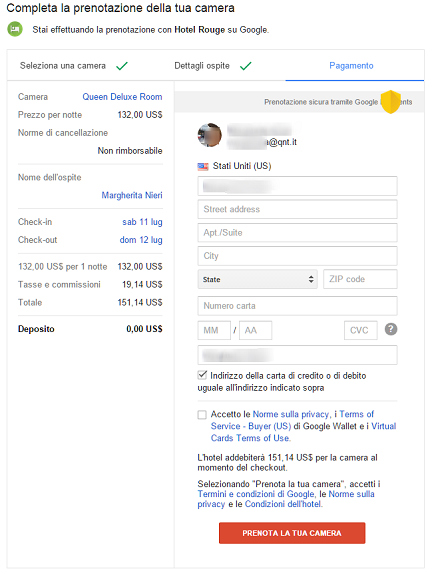Click the blurred name field above Street address
The image size is (430, 573).
[297, 186]
